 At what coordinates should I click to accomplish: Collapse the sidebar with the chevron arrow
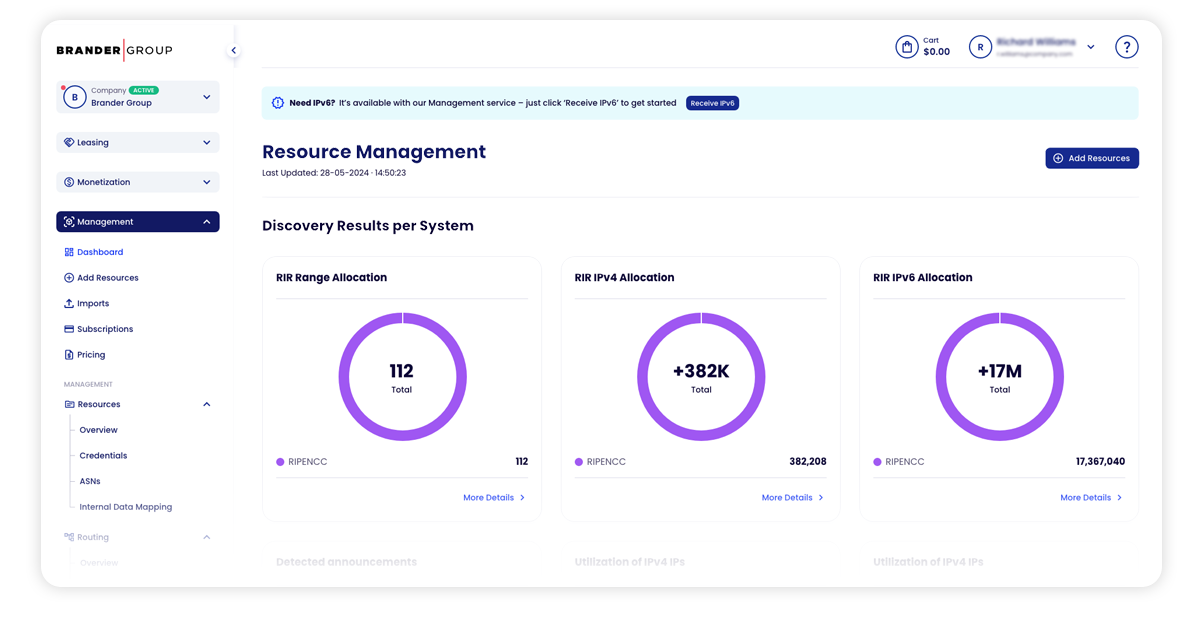(233, 49)
